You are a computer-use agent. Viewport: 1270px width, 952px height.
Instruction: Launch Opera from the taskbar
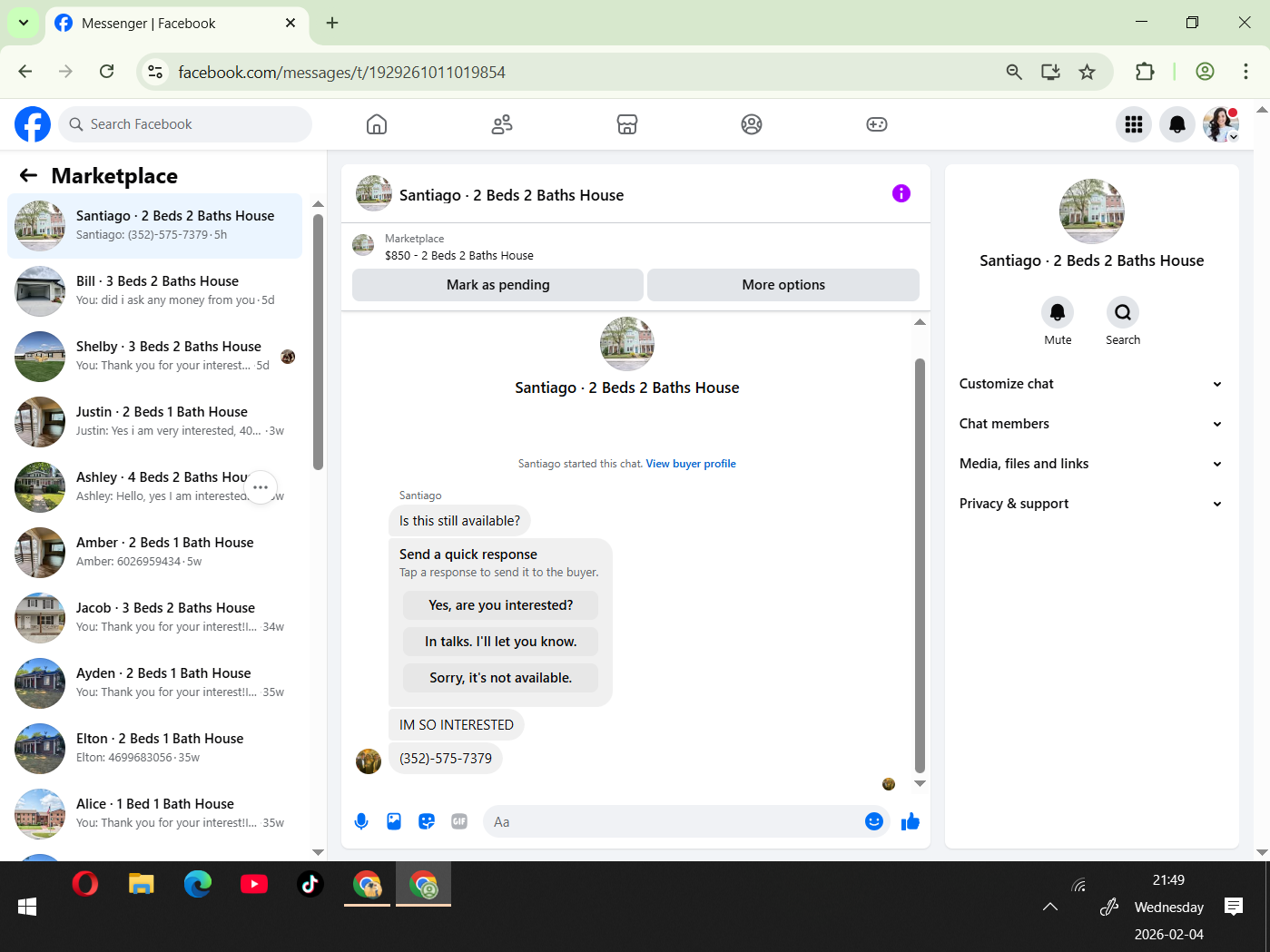click(x=85, y=884)
